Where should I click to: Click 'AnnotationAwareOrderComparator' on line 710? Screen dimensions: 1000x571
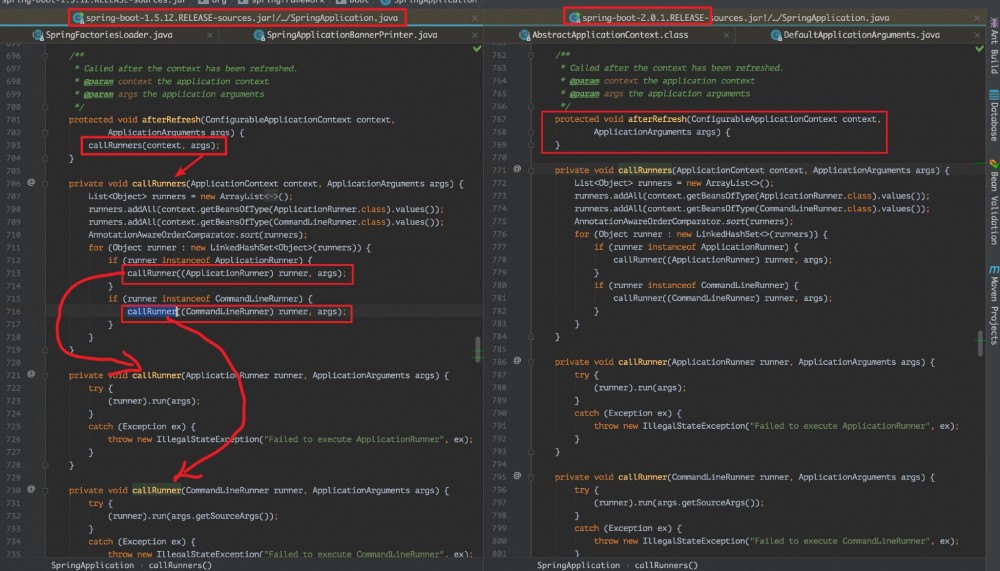tap(161, 235)
